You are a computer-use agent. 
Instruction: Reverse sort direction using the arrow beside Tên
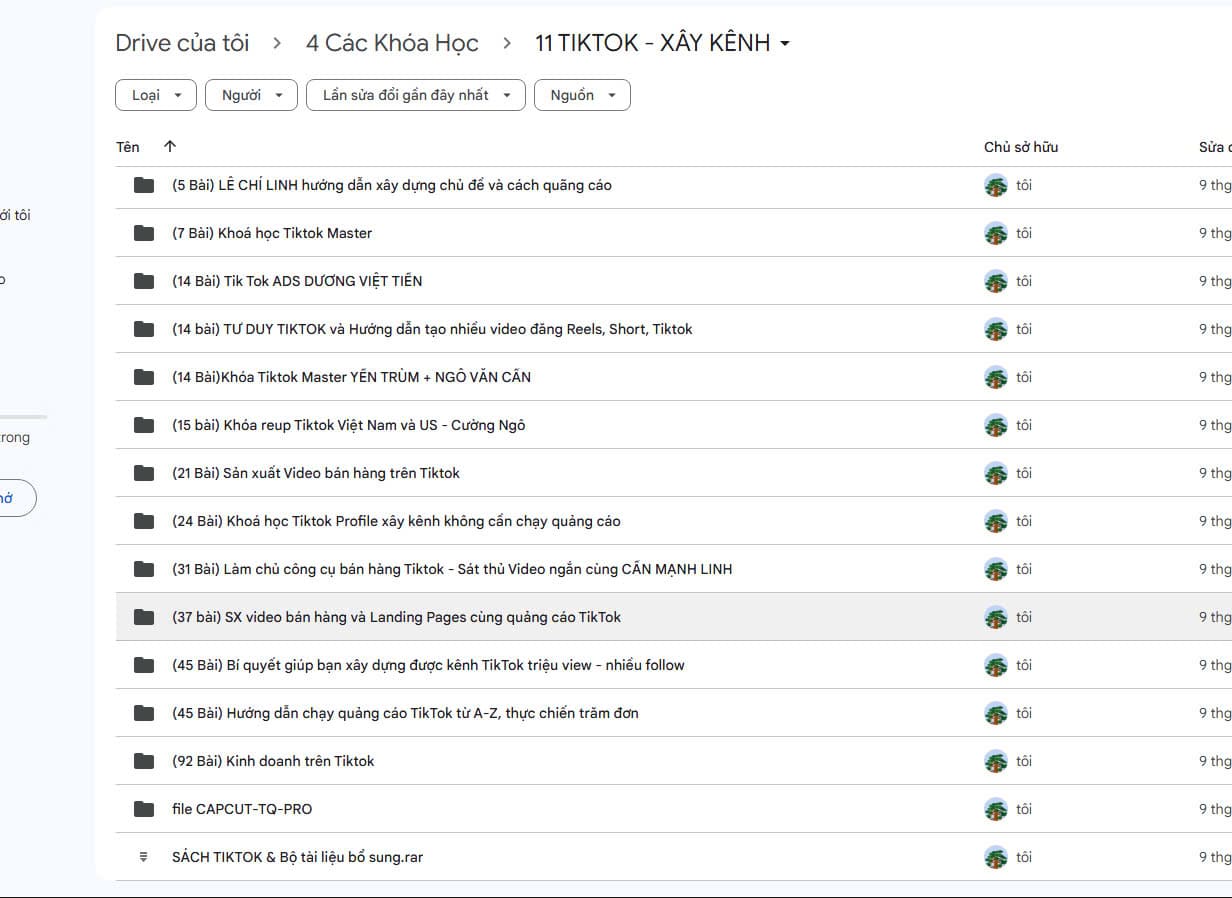pyautogui.click(x=170, y=147)
